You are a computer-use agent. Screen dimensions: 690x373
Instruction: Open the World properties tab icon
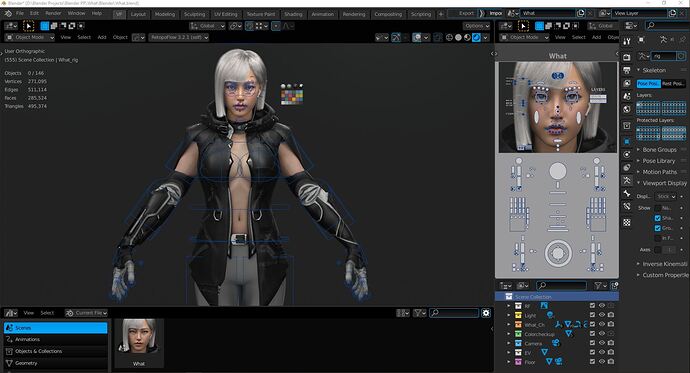pyautogui.click(x=627, y=109)
